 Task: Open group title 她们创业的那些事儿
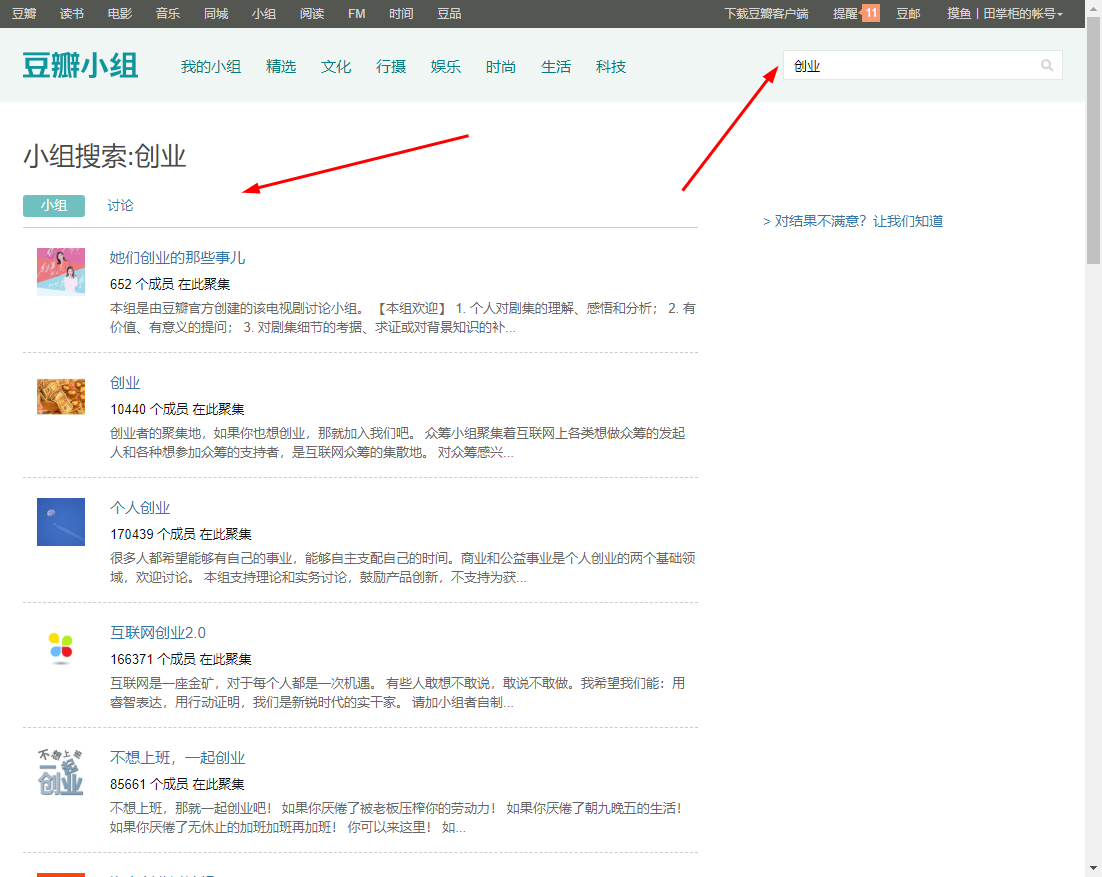tap(177, 257)
